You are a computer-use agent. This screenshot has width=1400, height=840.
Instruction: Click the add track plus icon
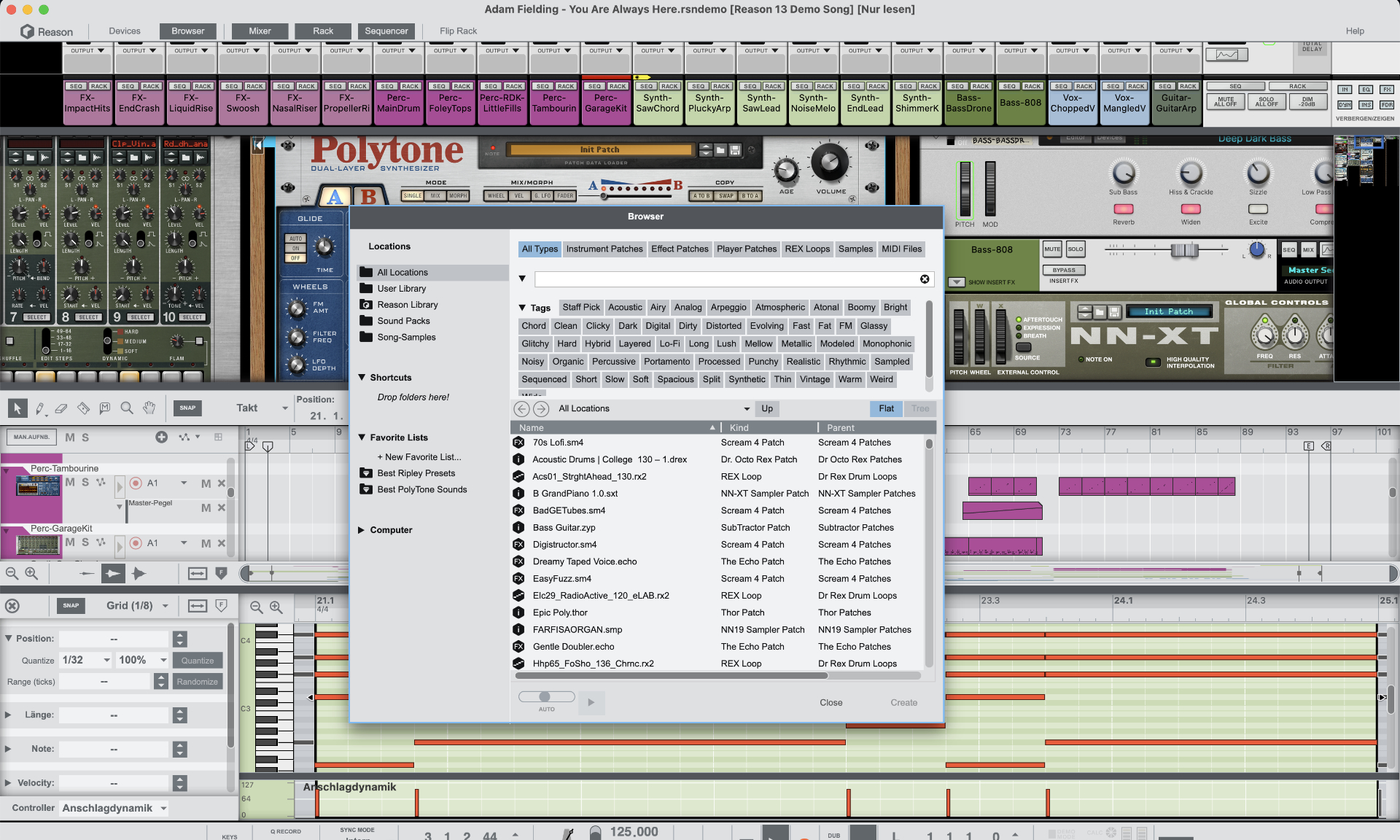coord(161,437)
